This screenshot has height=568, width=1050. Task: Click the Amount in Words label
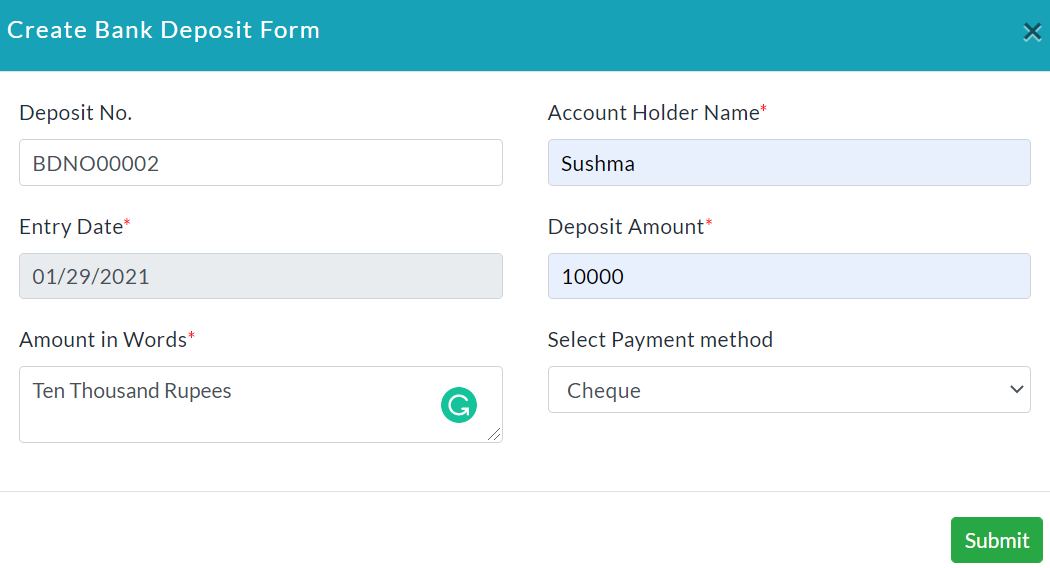pos(103,340)
